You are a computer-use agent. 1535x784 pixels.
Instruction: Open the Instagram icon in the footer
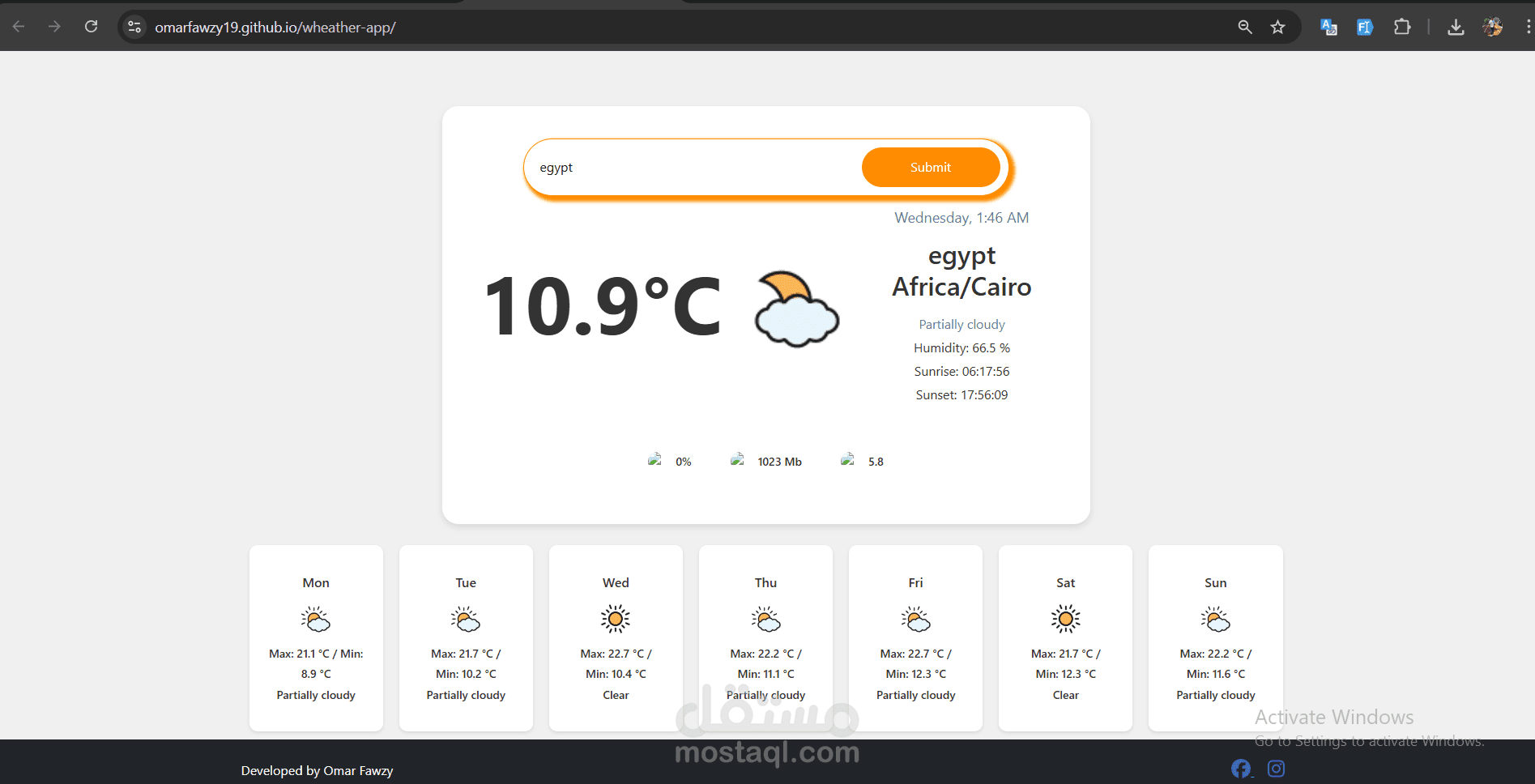(1276, 768)
